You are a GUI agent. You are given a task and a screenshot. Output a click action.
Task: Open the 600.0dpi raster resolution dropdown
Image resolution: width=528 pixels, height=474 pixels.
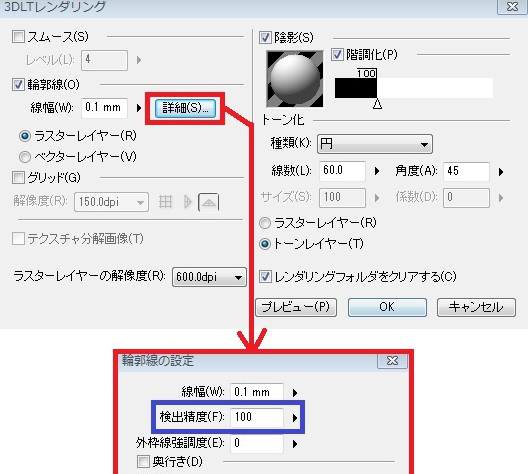pyautogui.click(x=209, y=277)
